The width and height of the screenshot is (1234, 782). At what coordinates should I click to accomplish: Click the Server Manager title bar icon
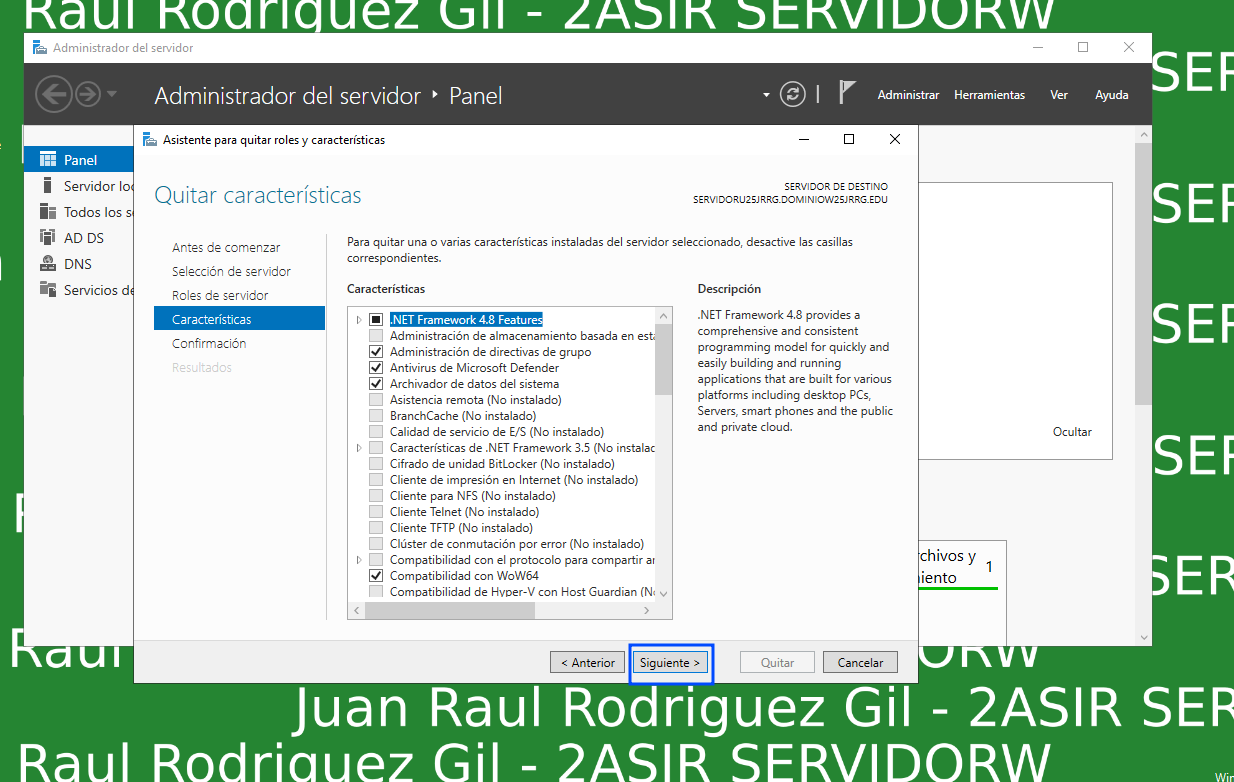[x=39, y=47]
